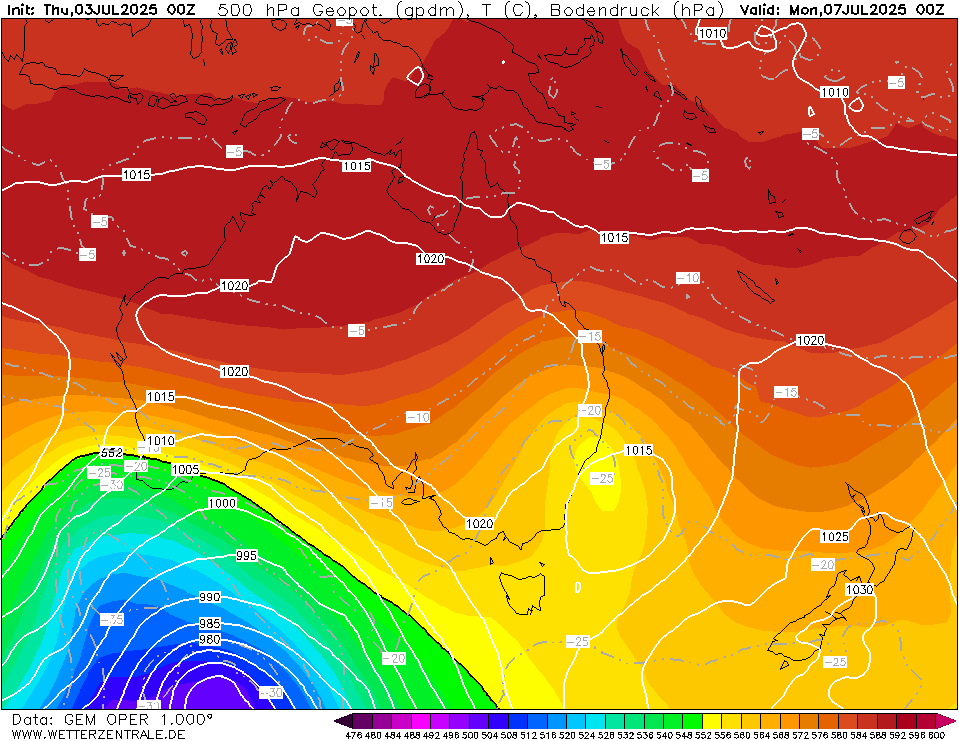Select the -35 temperature label
Image resolution: width=959 pixels, height=741 pixels.
(112, 619)
